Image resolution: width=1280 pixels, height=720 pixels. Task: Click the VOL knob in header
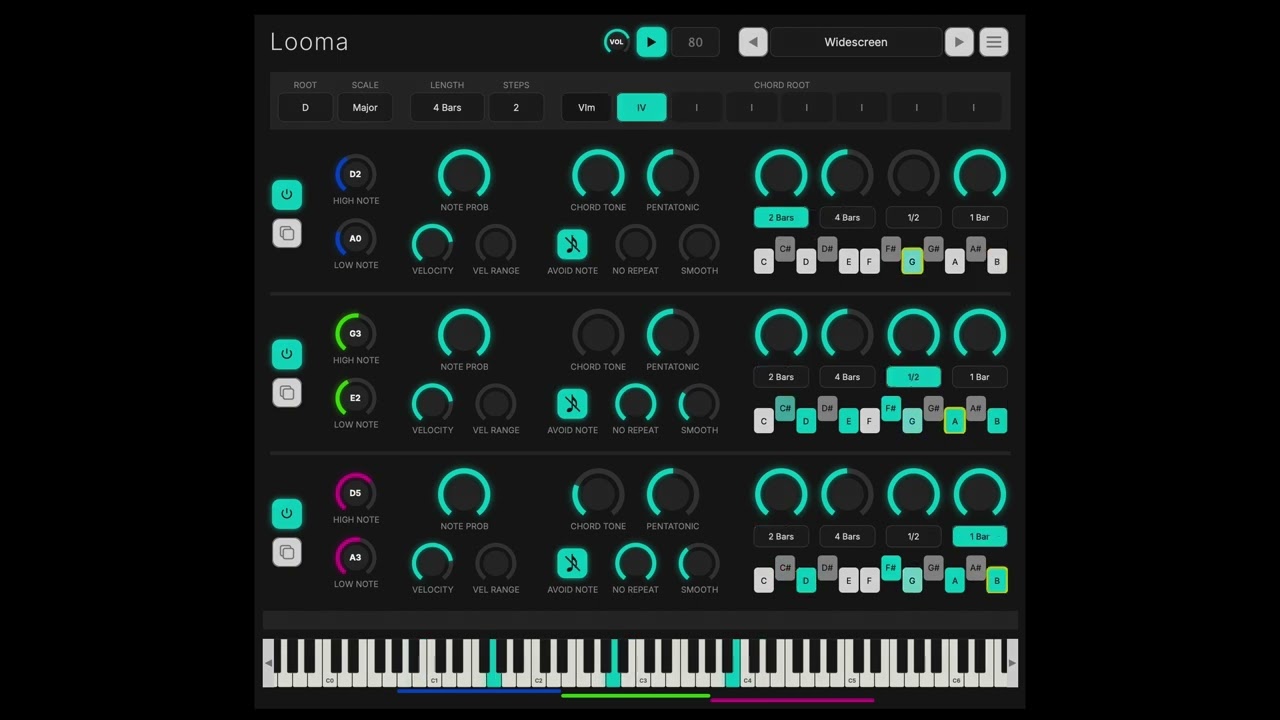pos(616,42)
